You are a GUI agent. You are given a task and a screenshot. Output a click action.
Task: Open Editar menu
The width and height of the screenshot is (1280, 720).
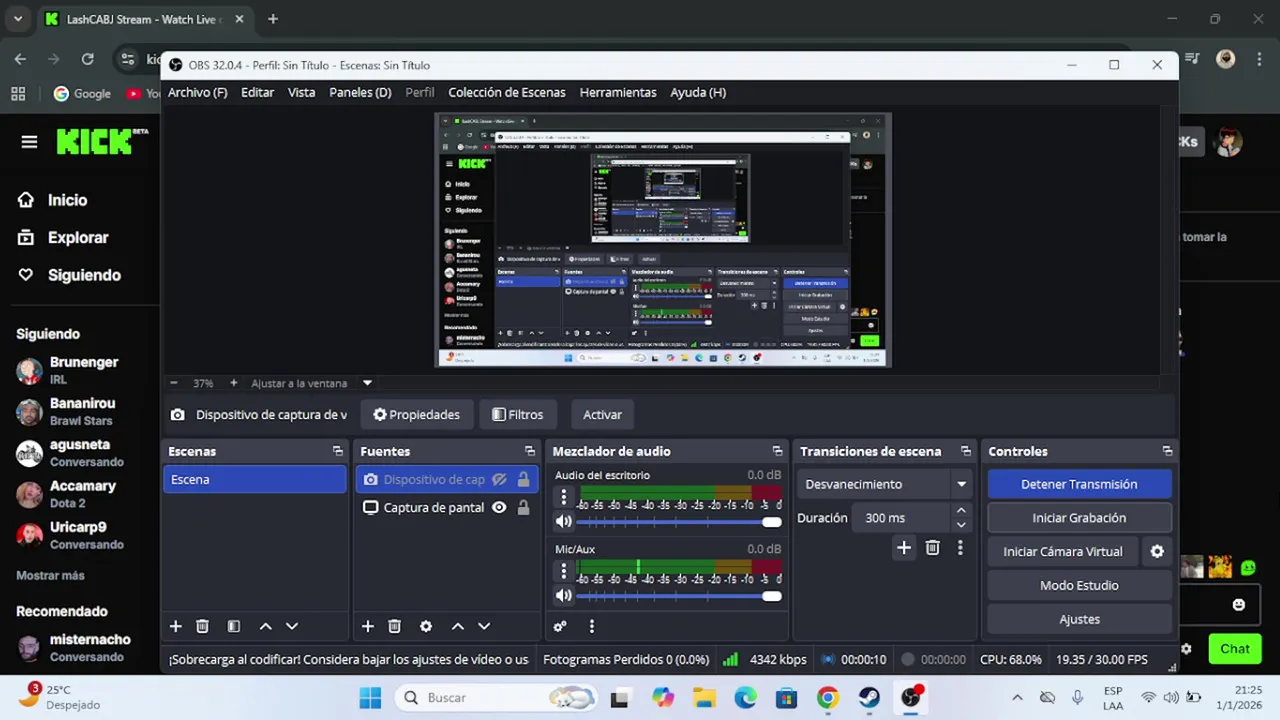257,92
